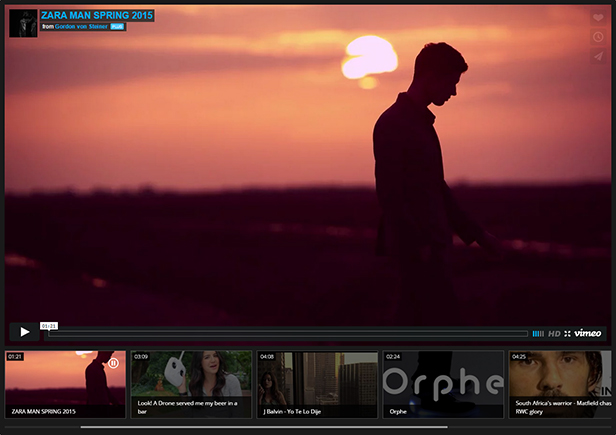This screenshot has width=616, height=435.
Task: Click the uploader's avatar portrait
Action: [x=23, y=24]
